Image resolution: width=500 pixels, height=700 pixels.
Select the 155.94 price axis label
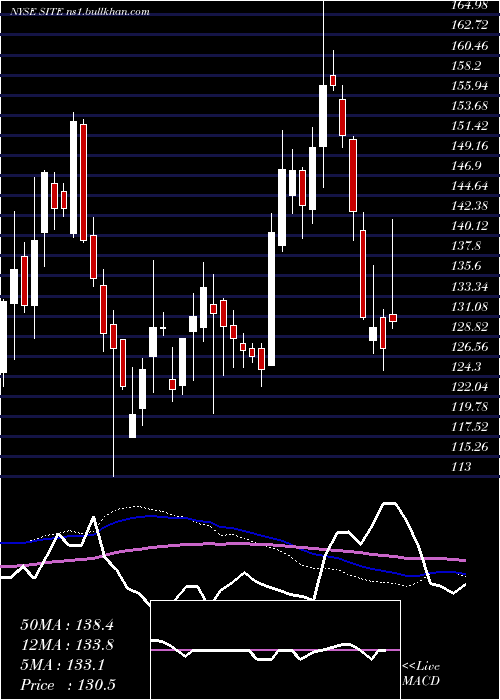tap(470, 85)
